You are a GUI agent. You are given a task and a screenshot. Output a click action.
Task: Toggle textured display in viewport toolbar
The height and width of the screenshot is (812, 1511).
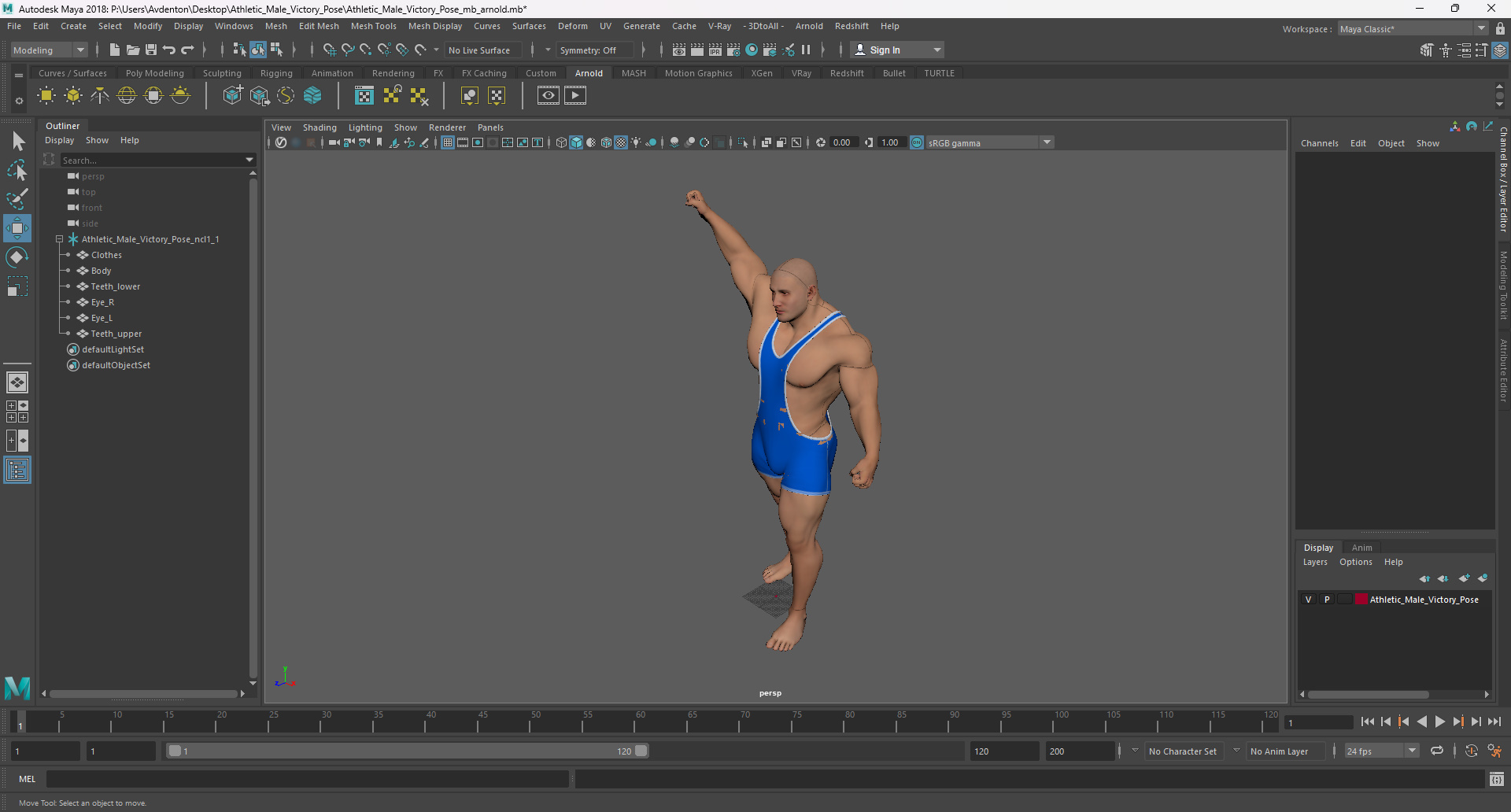point(621,142)
